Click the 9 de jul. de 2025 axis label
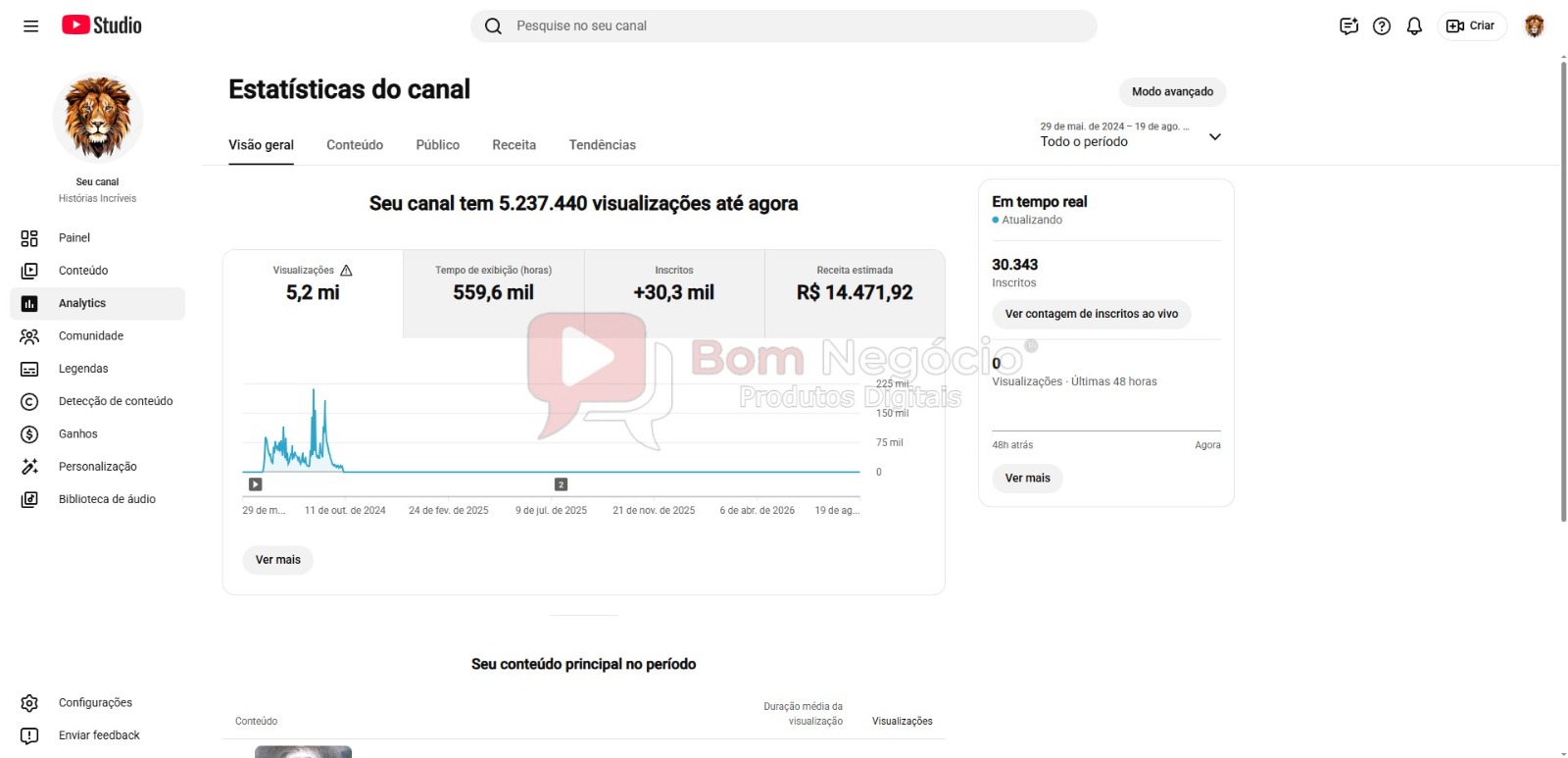The height and width of the screenshot is (758, 1568). (551, 511)
